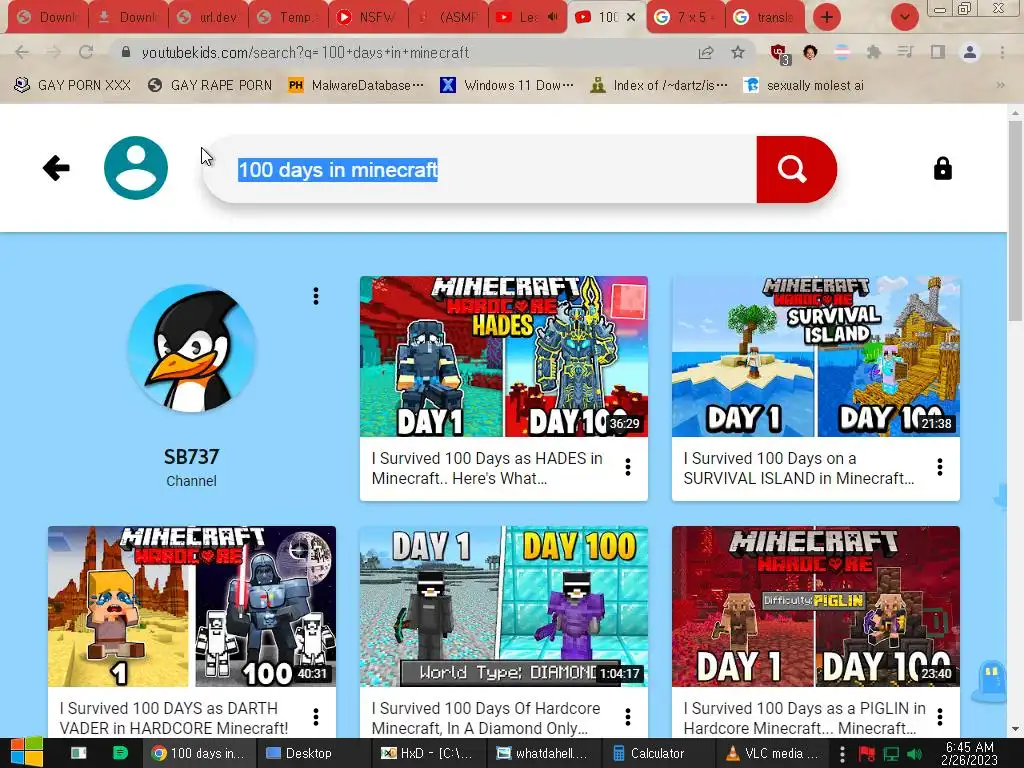Open 'I Survived 100 Days on a SURVIVAL ISLAND' title
This screenshot has width=1024, height=768.
click(799, 468)
